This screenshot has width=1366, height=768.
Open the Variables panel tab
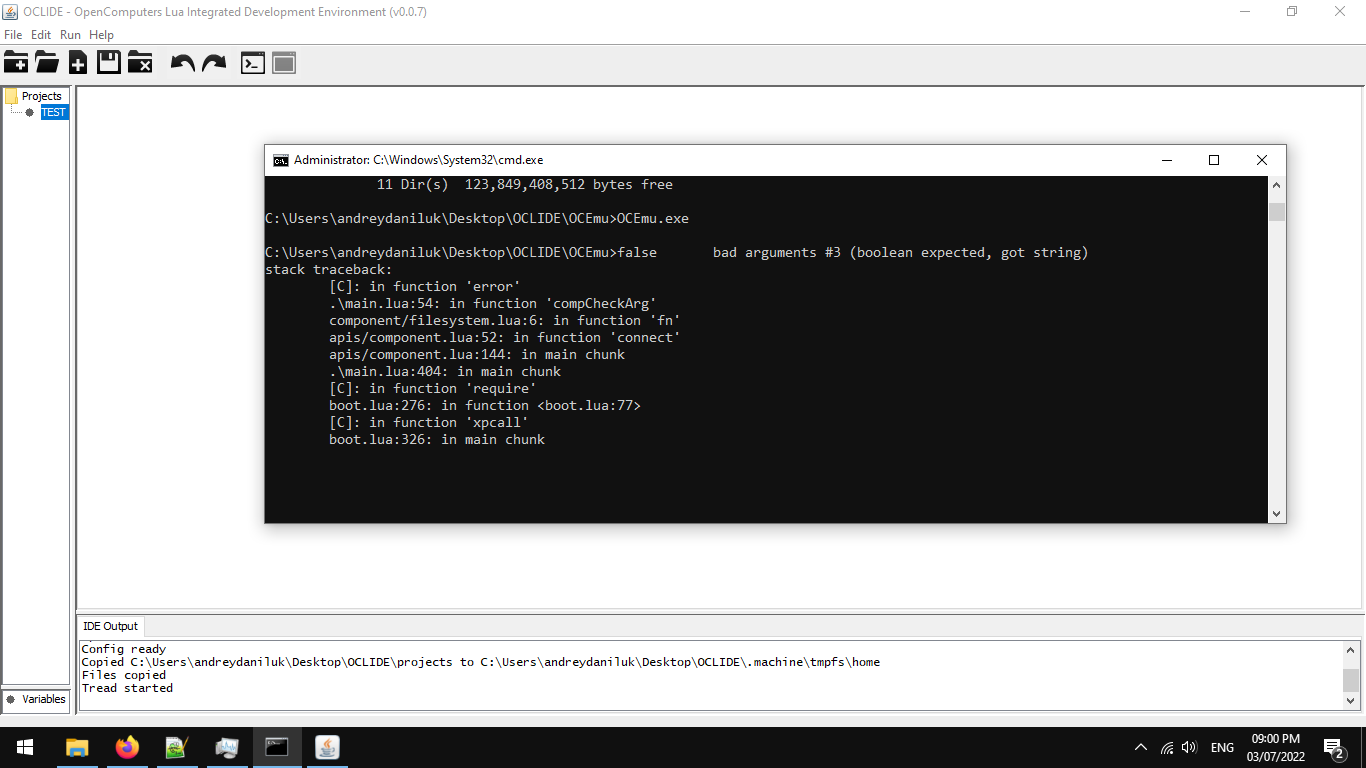click(x=36, y=699)
